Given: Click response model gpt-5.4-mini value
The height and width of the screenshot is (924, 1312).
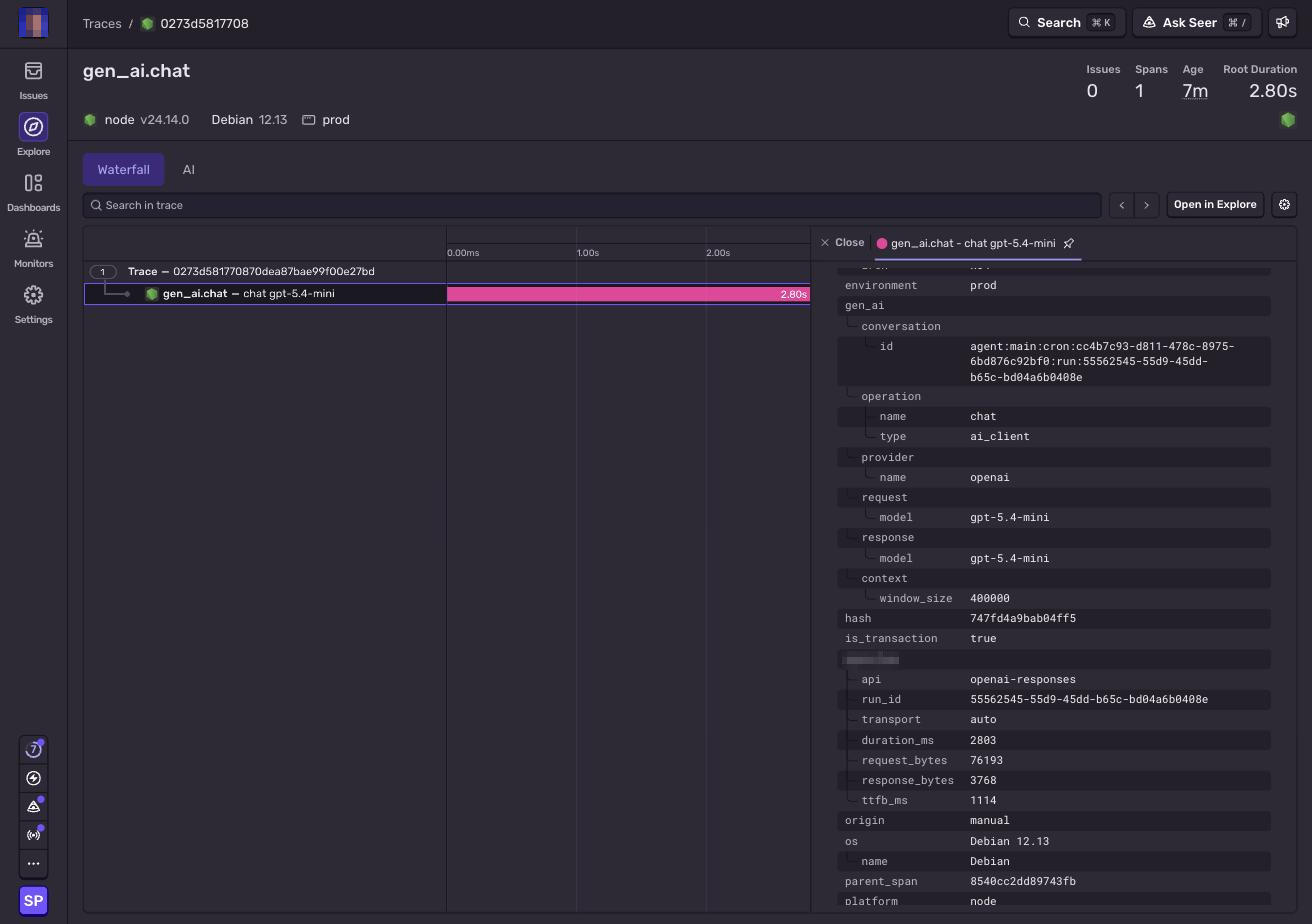Looking at the screenshot, I should (x=1010, y=558).
